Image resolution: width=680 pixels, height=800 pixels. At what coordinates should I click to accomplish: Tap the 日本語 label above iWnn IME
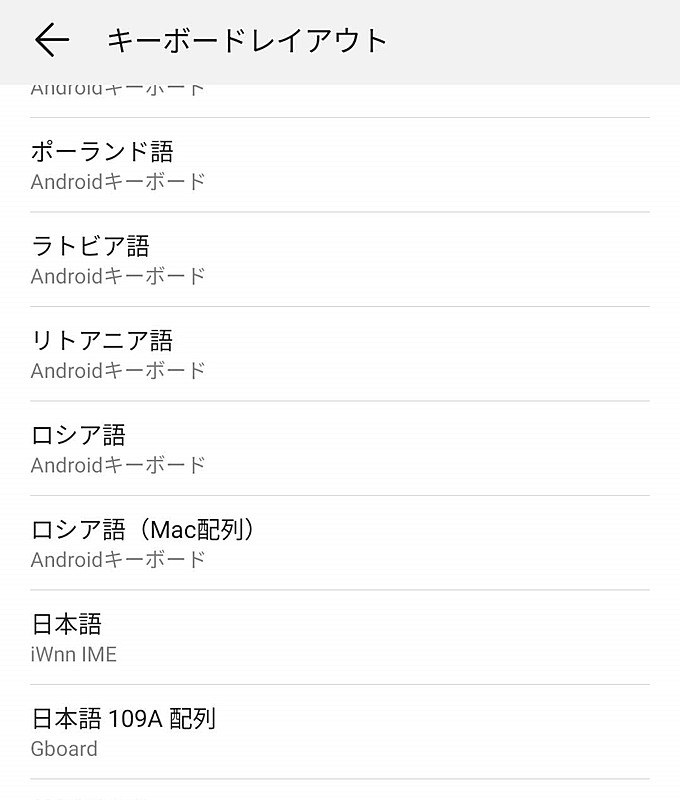[67, 624]
